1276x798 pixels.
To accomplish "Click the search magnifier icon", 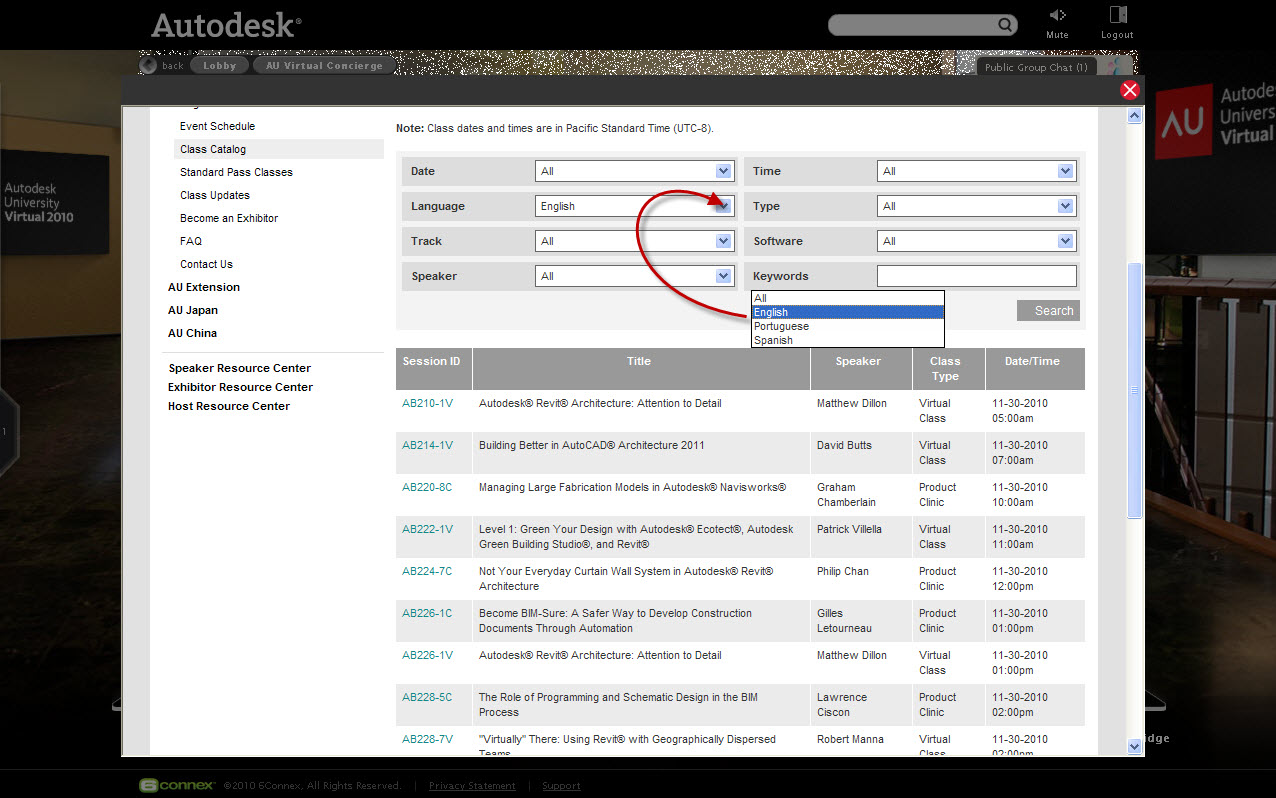I will (1005, 25).
